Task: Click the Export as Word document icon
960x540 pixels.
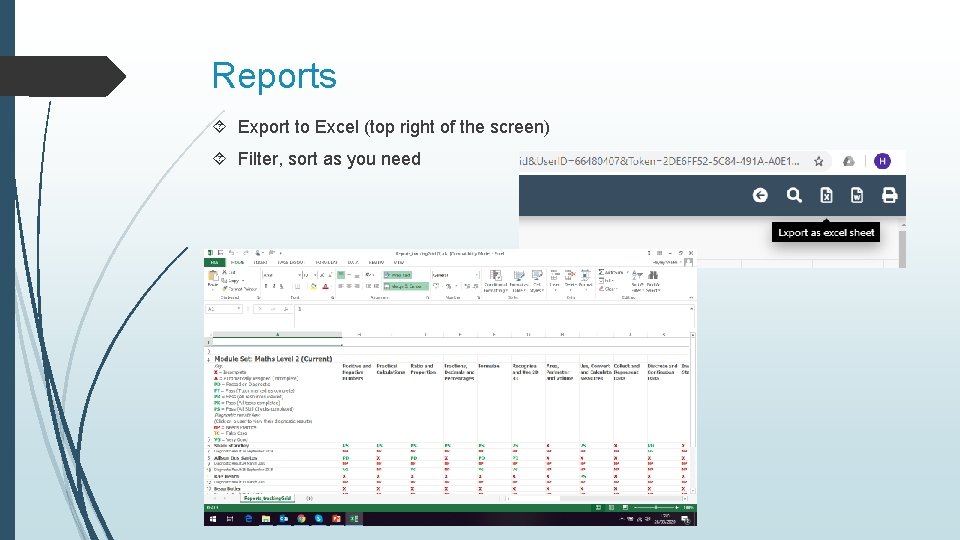Action: (x=857, y=195)
